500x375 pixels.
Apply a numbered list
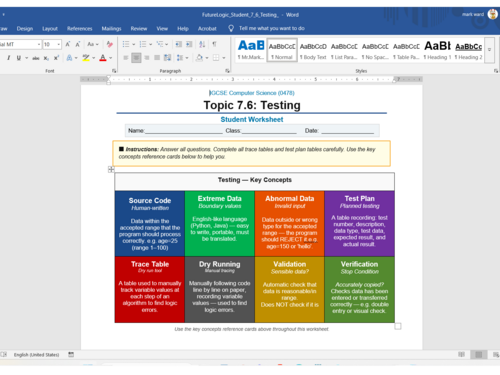click(143, 44)
